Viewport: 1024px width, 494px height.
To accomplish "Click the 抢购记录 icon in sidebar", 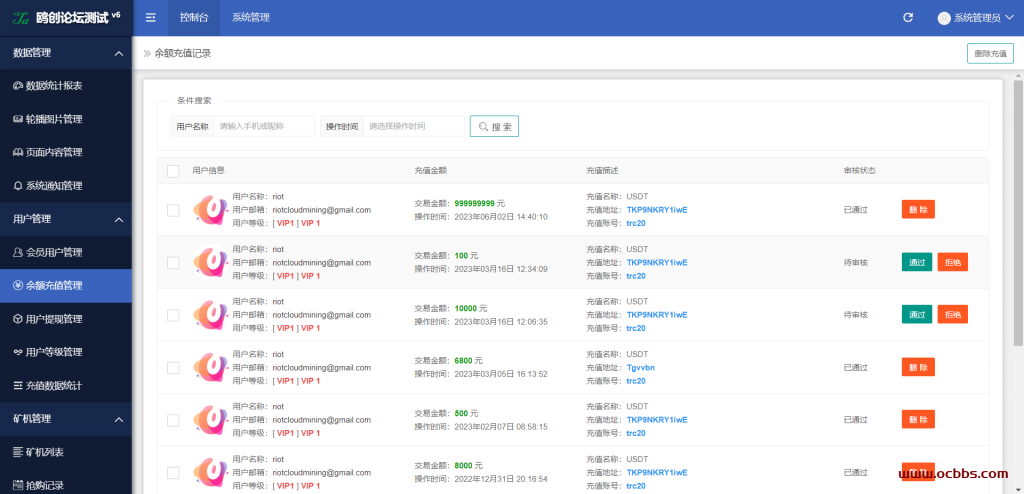I will 18,486.
